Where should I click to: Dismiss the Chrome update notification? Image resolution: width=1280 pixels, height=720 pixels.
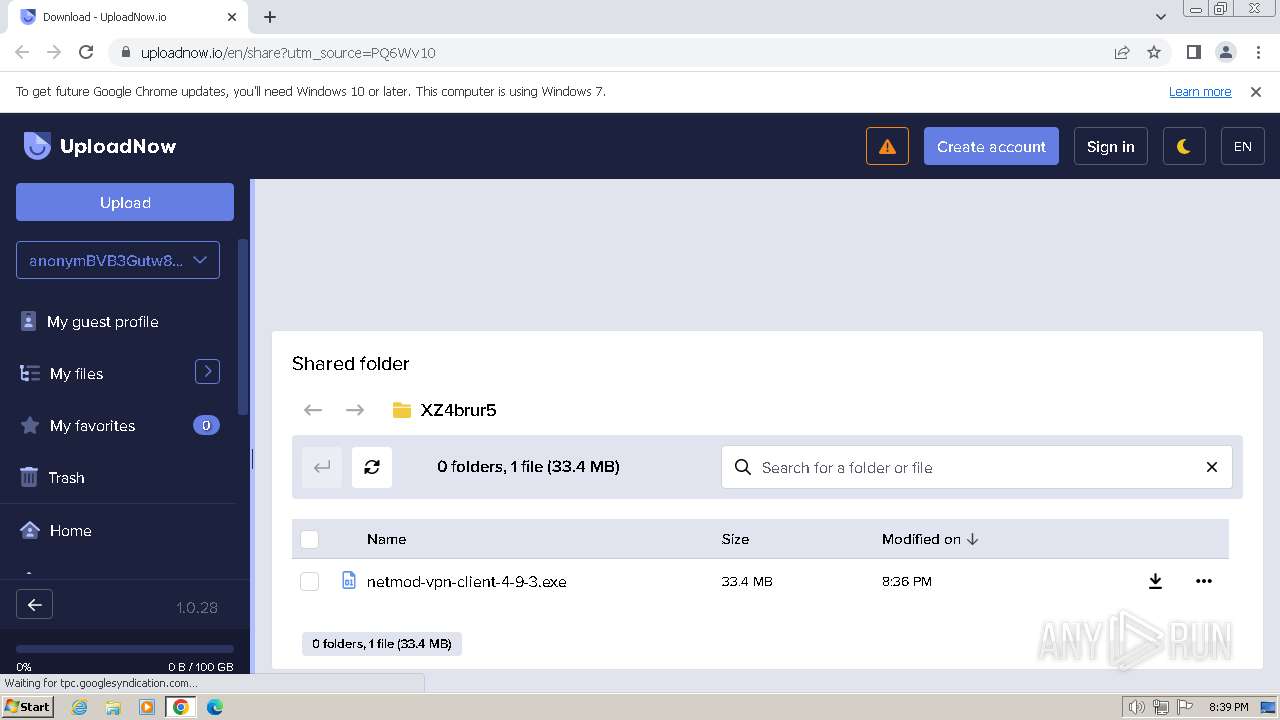pos(1256,91)
